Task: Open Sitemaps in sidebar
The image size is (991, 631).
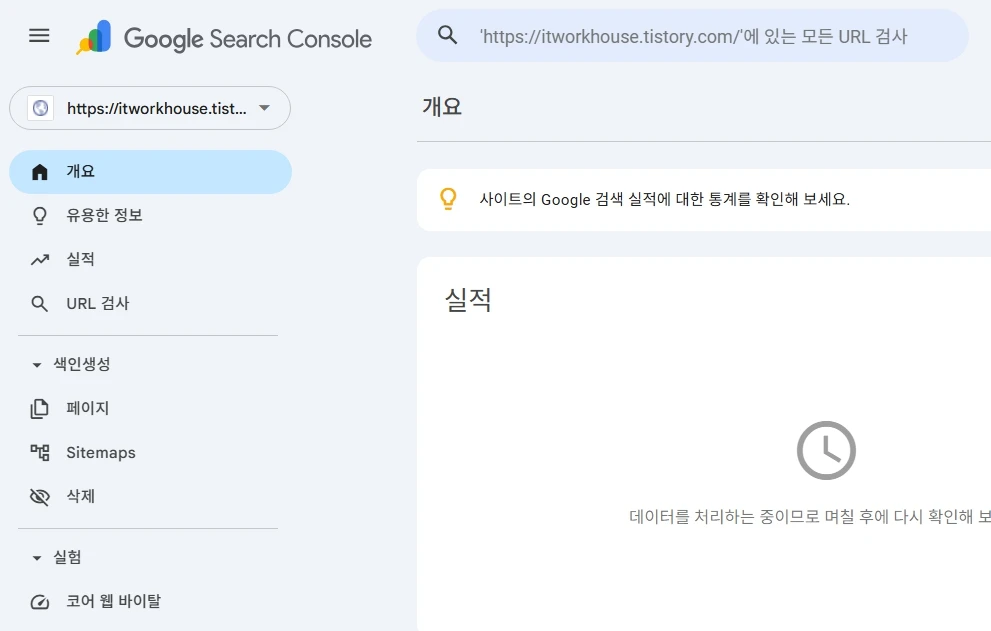Action: click(x=150, y=453)
